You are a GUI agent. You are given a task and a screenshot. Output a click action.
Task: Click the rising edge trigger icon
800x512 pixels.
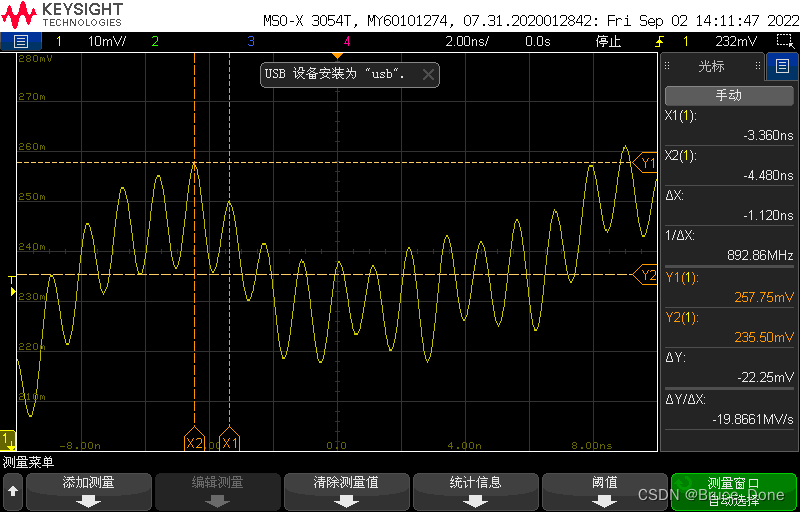click(x=659, y=41)
